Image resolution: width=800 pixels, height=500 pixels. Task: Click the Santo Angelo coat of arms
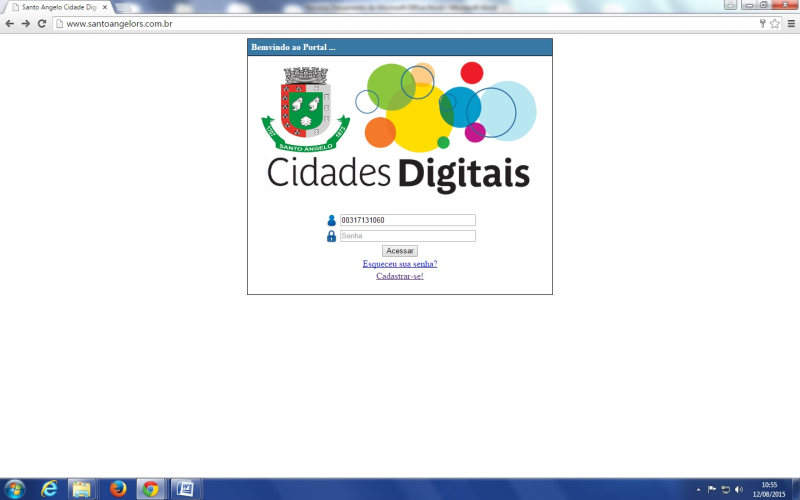point(306,109)
